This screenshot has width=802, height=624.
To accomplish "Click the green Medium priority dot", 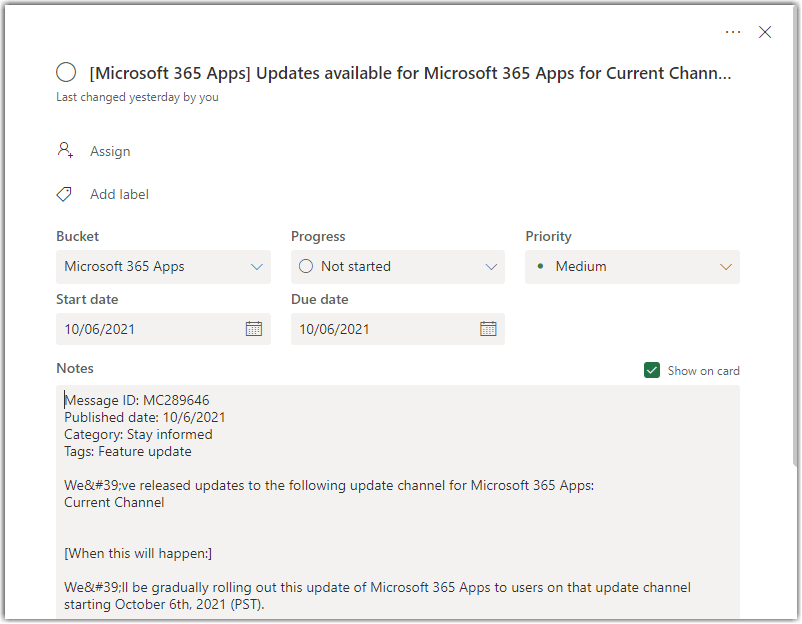I will click(541, 266).
